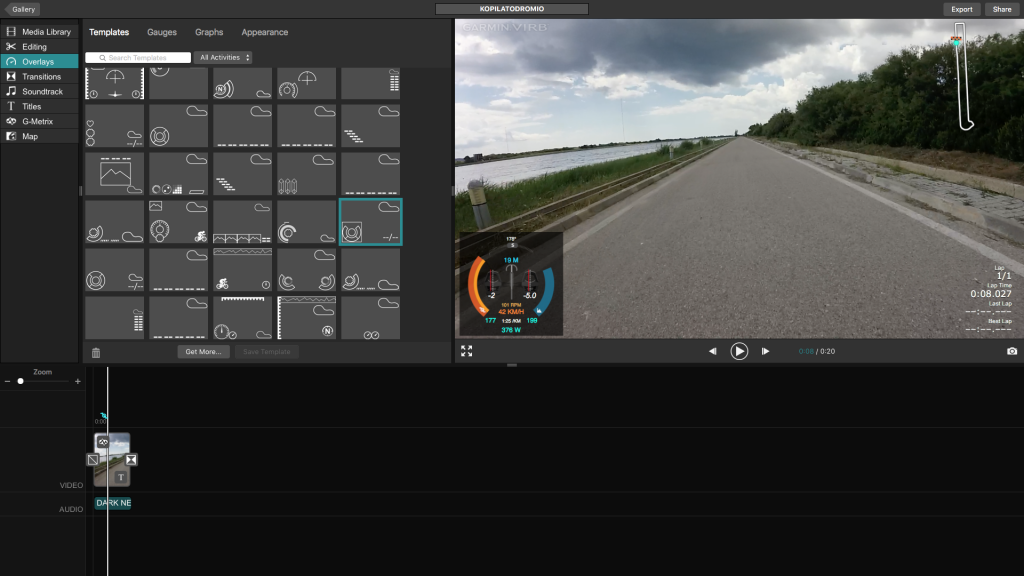Screen dimensions: 1024x576
Task: Select template with compass N at bottom right
Action: coord(306,317)
